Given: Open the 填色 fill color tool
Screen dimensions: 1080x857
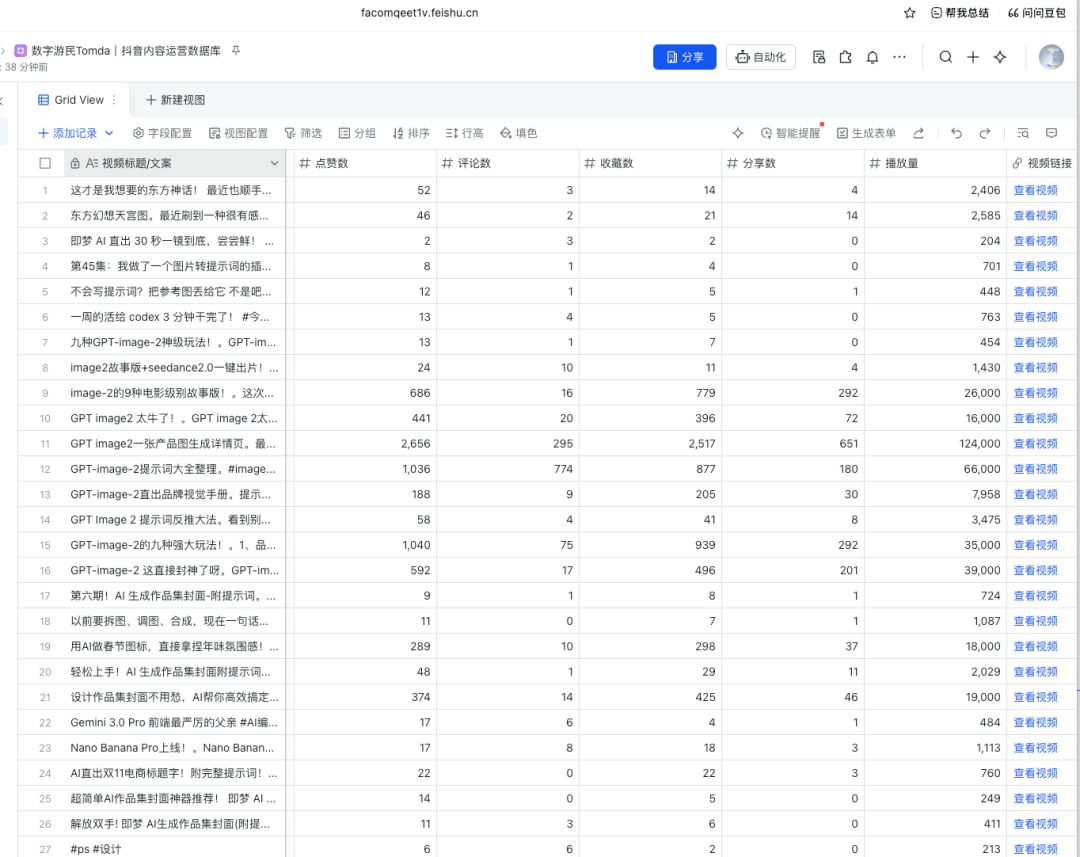Looking at the screenshot, I should coord(519,133).
